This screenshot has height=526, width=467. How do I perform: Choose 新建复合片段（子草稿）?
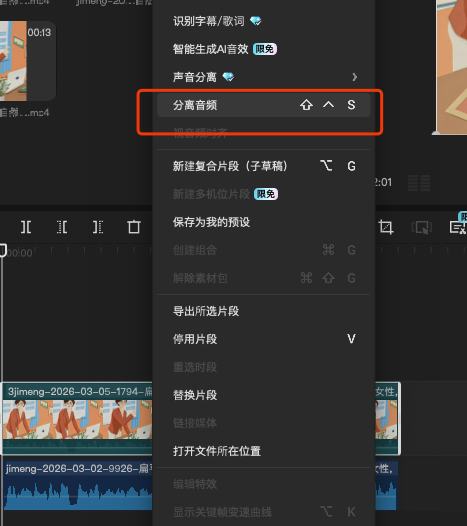coord(263,166)
